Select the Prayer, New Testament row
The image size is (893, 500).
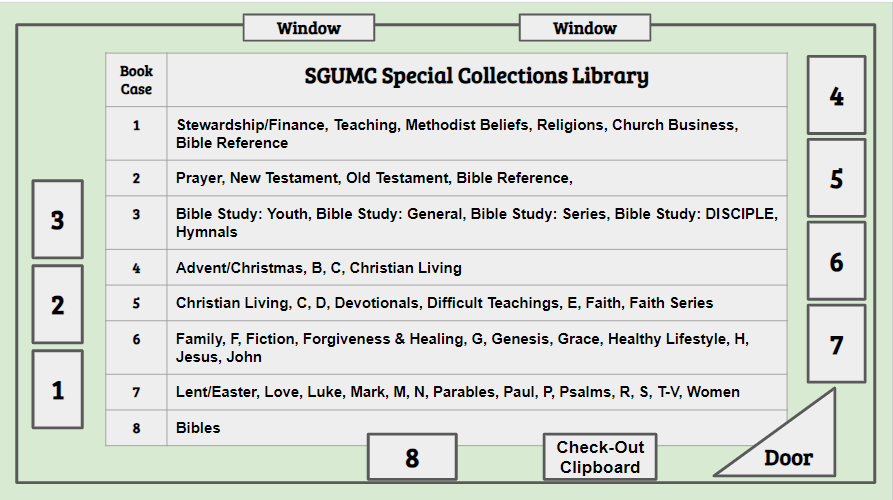tap(446, 178)
